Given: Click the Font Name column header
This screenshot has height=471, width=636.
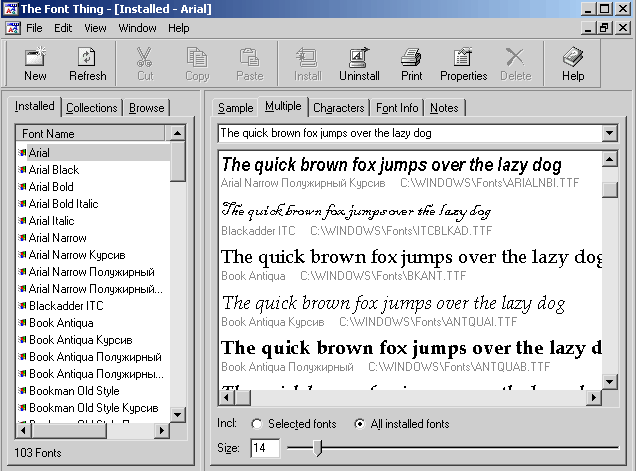Looking at the screenshot, I should tap(90, 133).
